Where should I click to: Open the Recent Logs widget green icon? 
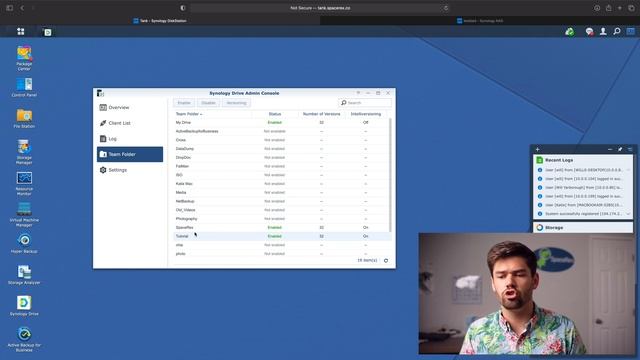point(540,160)
